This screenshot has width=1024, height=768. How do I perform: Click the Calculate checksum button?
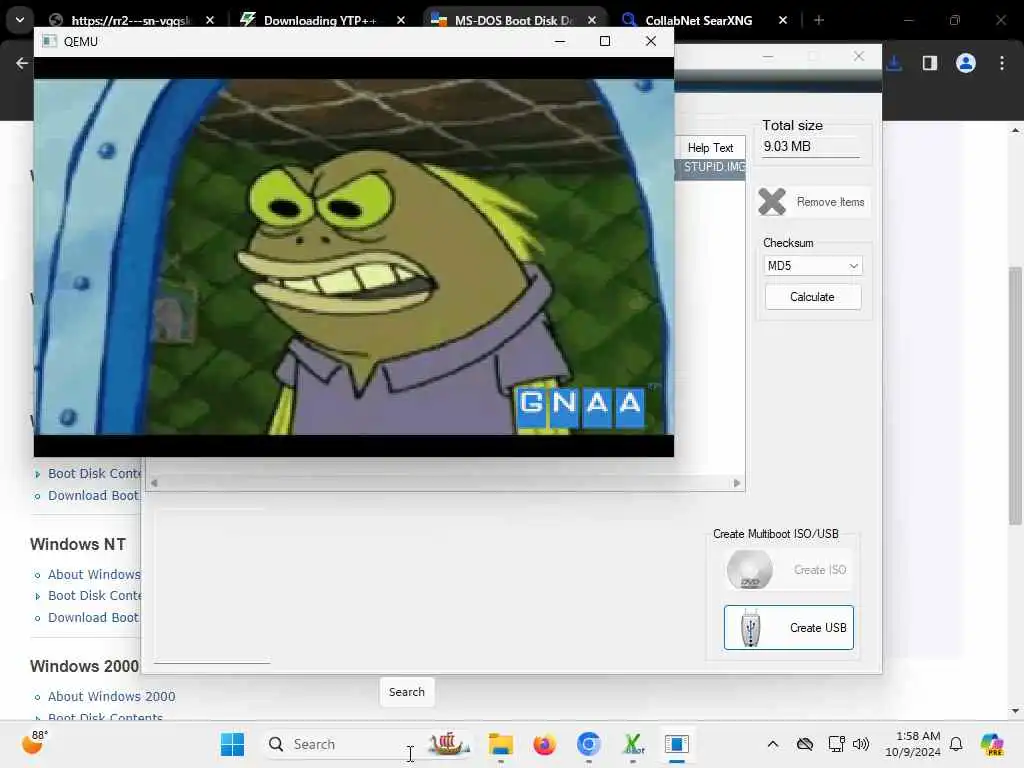[812, 297]
